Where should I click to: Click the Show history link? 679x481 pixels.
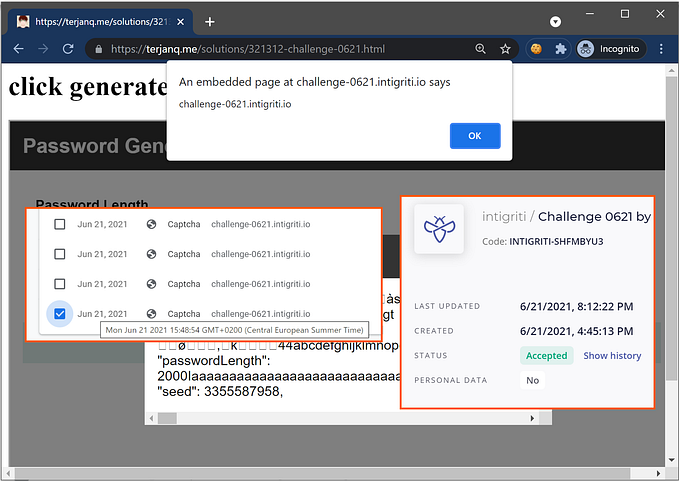click(x=612, y=355)
